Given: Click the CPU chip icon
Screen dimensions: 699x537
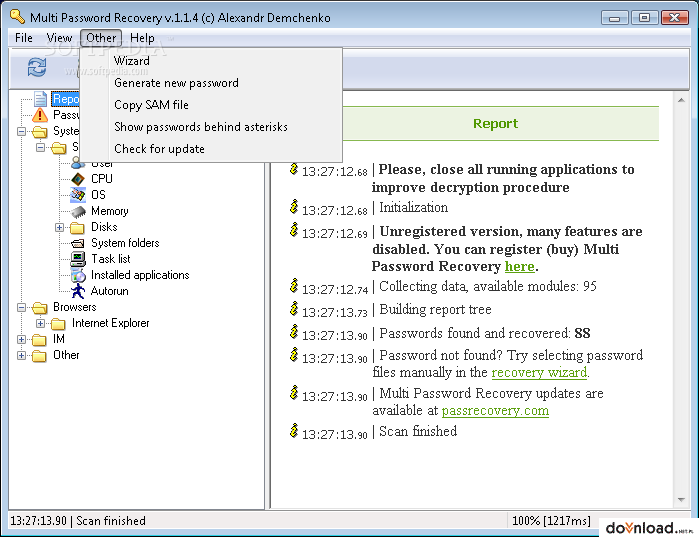Looking at the screenshot, I should (x=78, y=179).
